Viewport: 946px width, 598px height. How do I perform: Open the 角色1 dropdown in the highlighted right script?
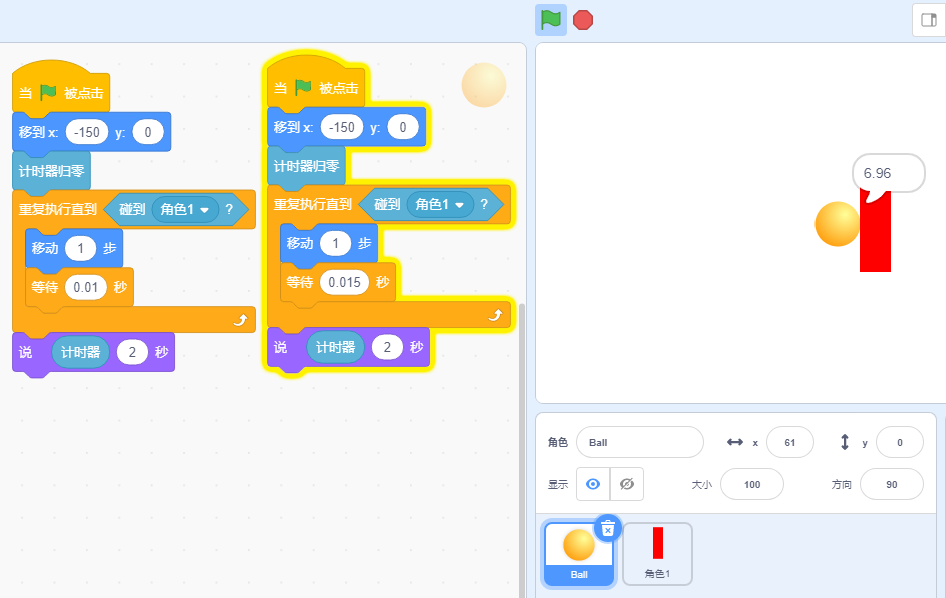pyautogui.click(x=440, y=205)
